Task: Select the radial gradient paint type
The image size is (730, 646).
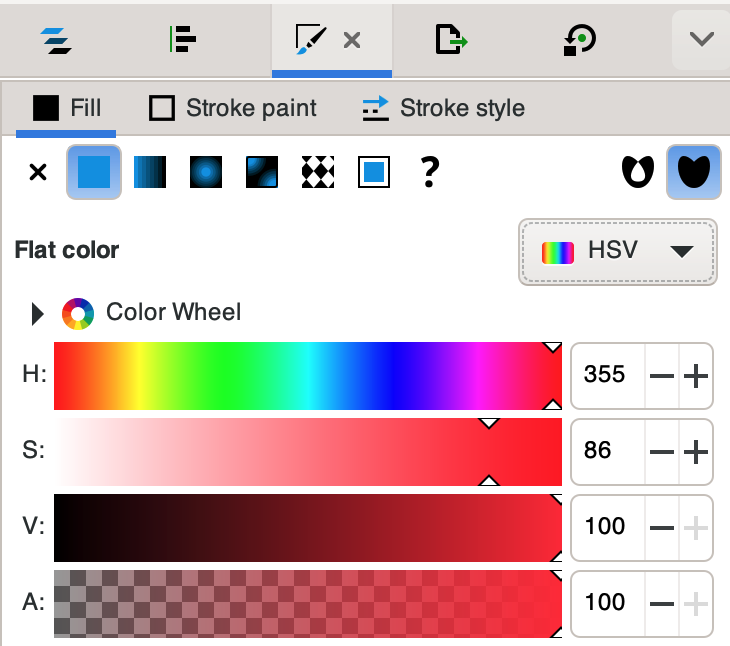Action: [205, 173]
